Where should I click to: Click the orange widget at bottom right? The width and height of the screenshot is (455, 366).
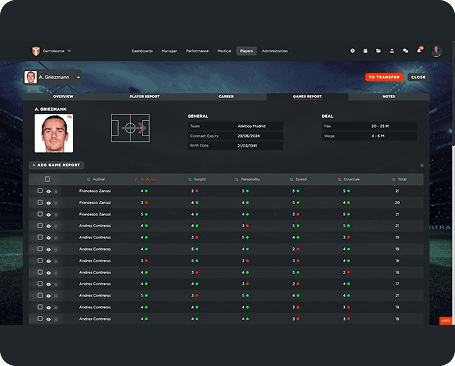[445, 321]
